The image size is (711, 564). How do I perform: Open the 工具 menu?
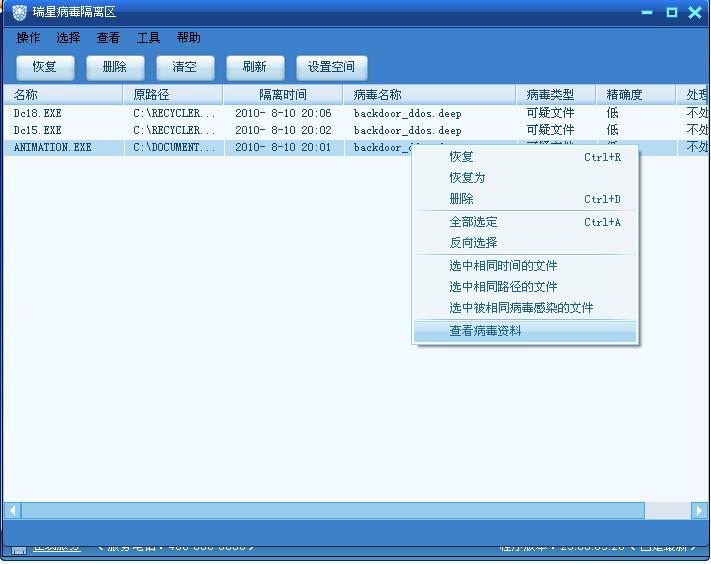click(148, 38)
